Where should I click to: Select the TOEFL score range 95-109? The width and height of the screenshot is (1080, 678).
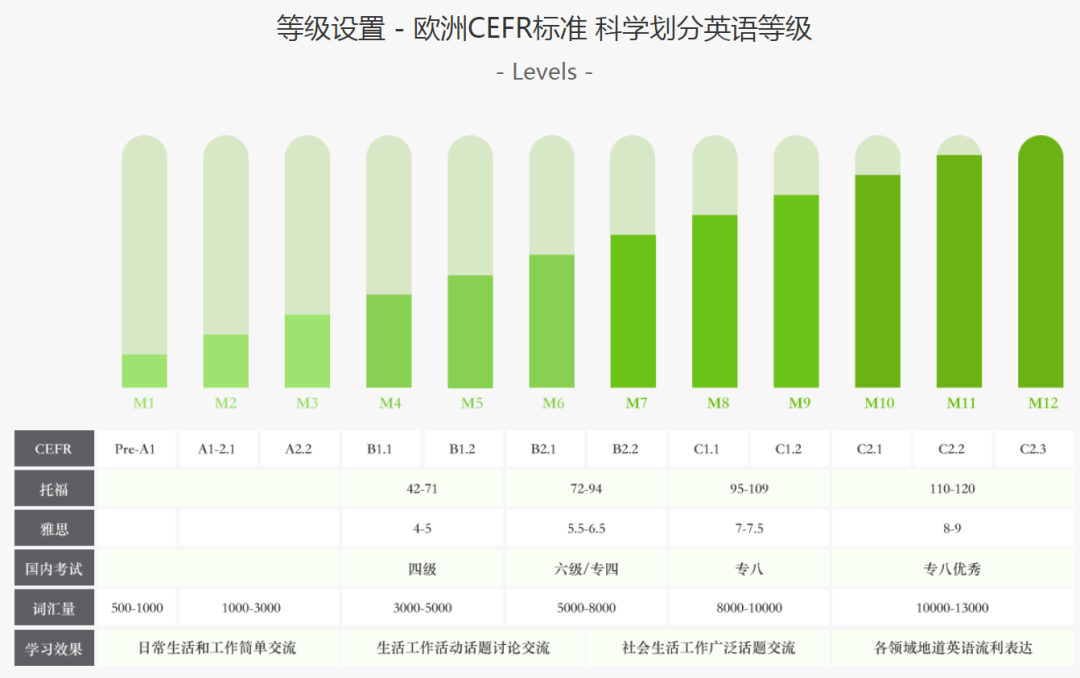pos(748,489)
